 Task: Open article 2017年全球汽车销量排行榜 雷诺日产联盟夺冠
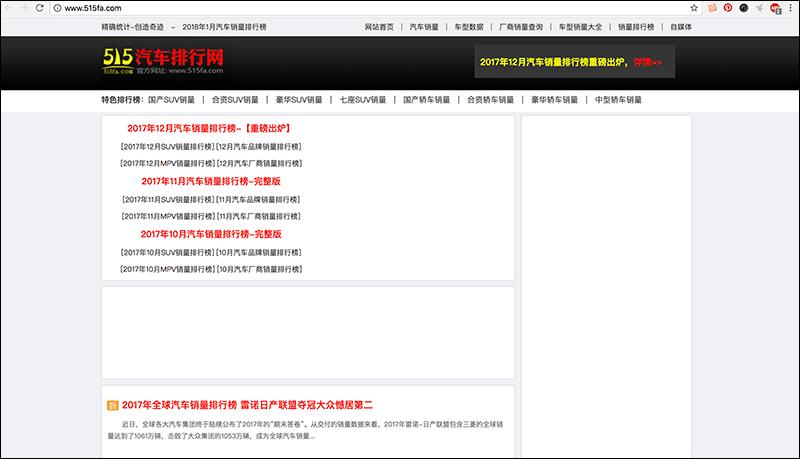tap(247, 405)
